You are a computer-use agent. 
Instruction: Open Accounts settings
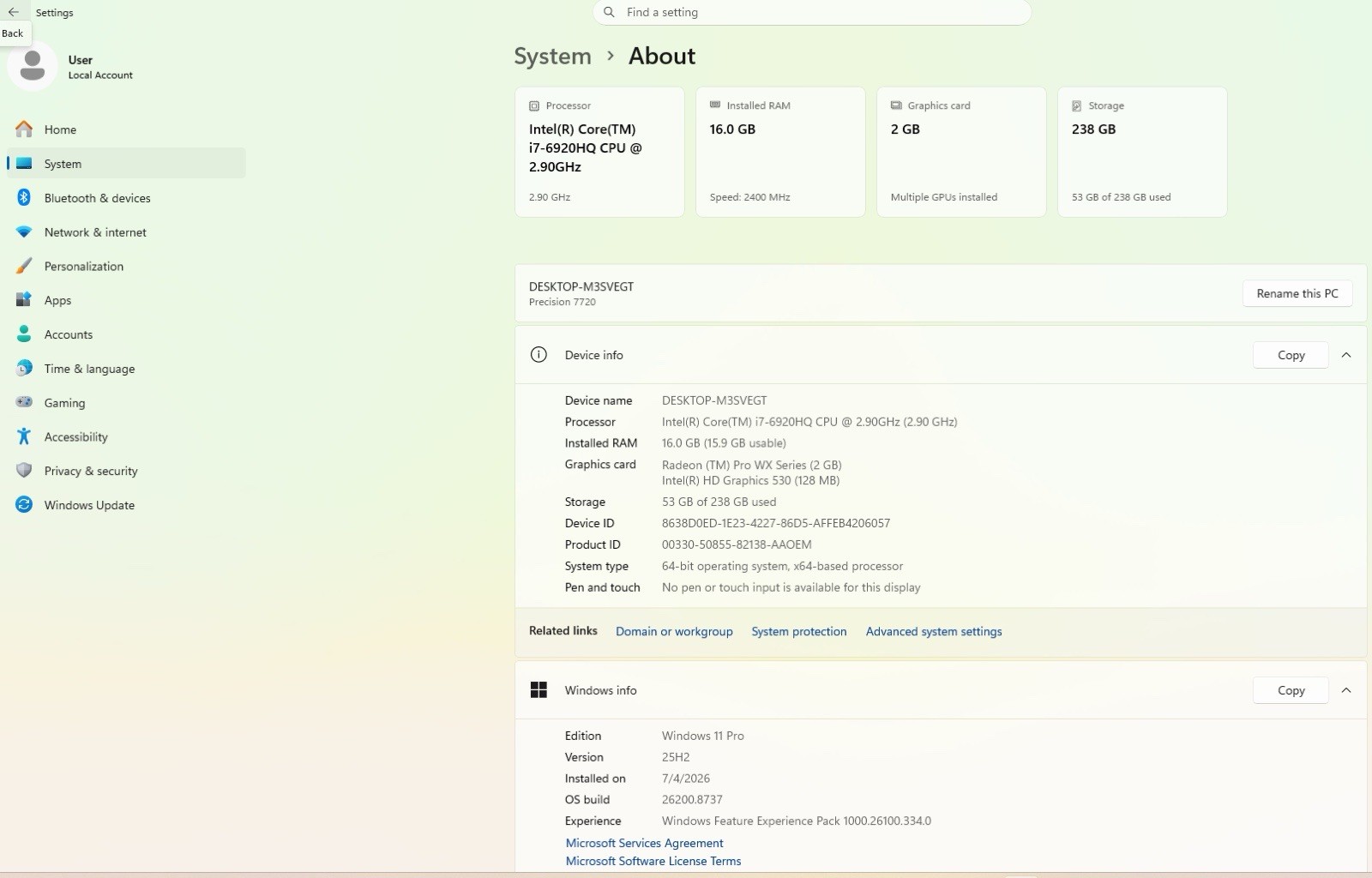[x=126, y=334]
